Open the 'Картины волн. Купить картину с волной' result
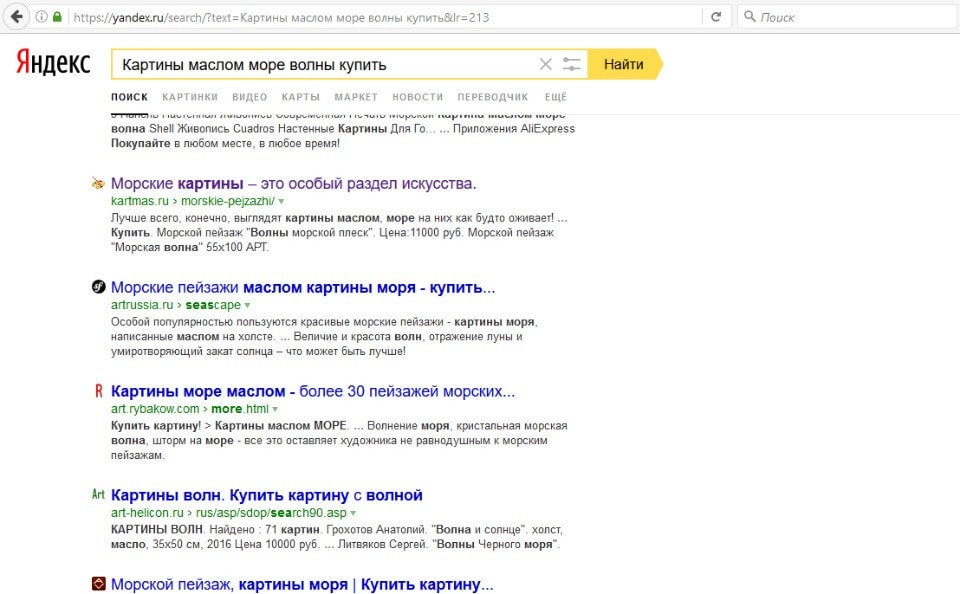Image resolution: width=960 pixels, height=594 pixels. (x=266, y=495)
